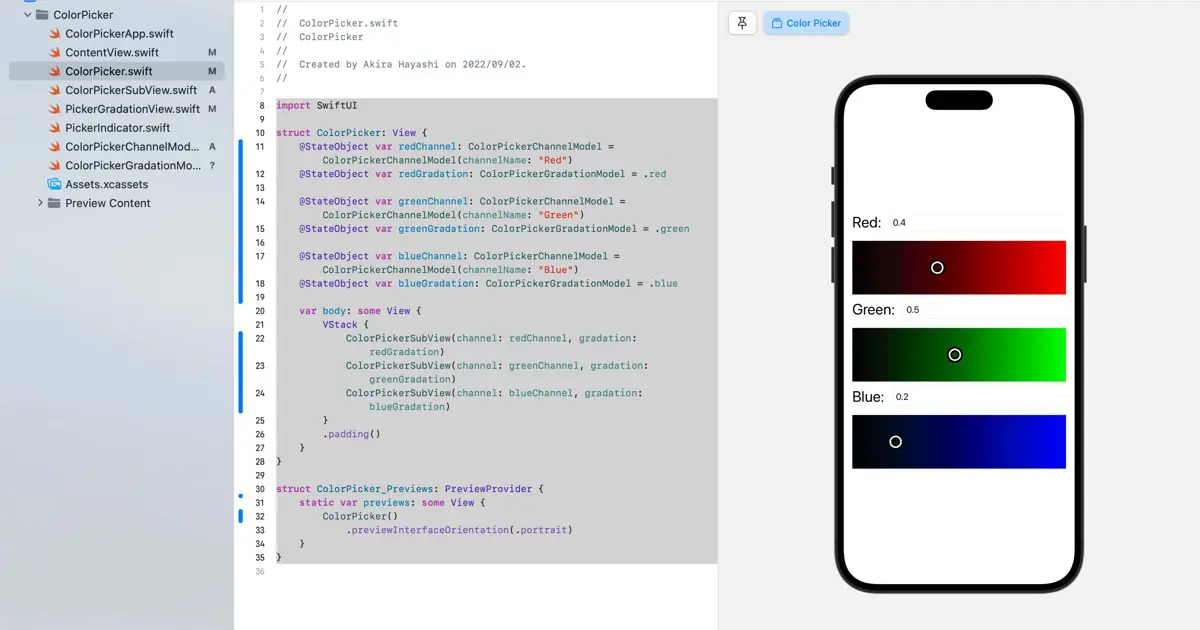Click the Blue value field 0.2

978,397
